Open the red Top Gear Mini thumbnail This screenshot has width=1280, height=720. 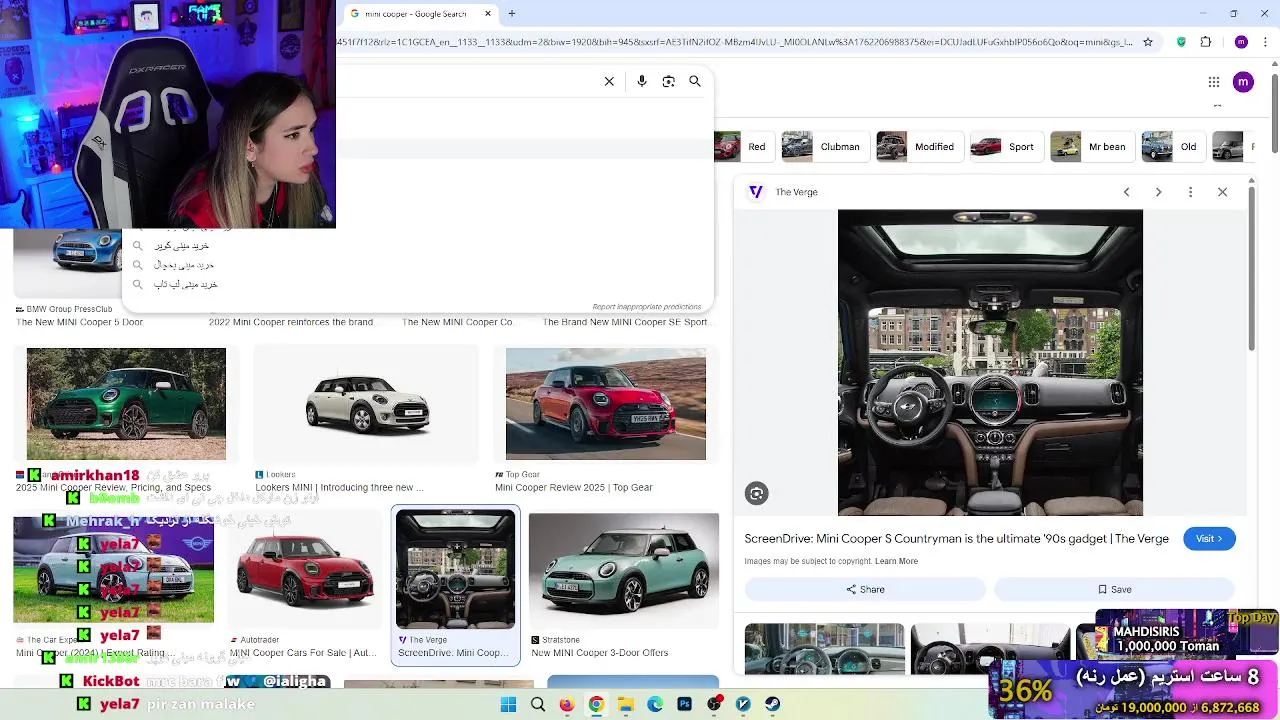pyautogui.click(x=606, y=404)
